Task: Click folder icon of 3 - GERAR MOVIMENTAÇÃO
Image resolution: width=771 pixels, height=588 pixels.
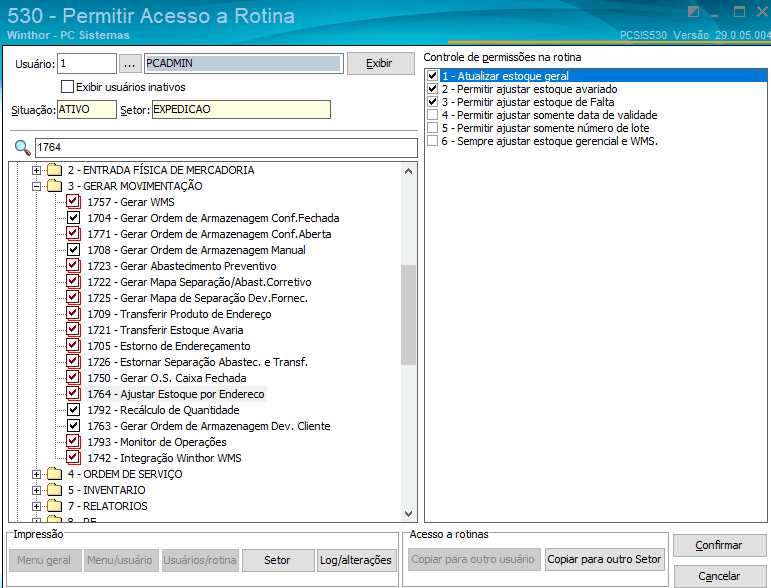Action: [x=54, y=186]
